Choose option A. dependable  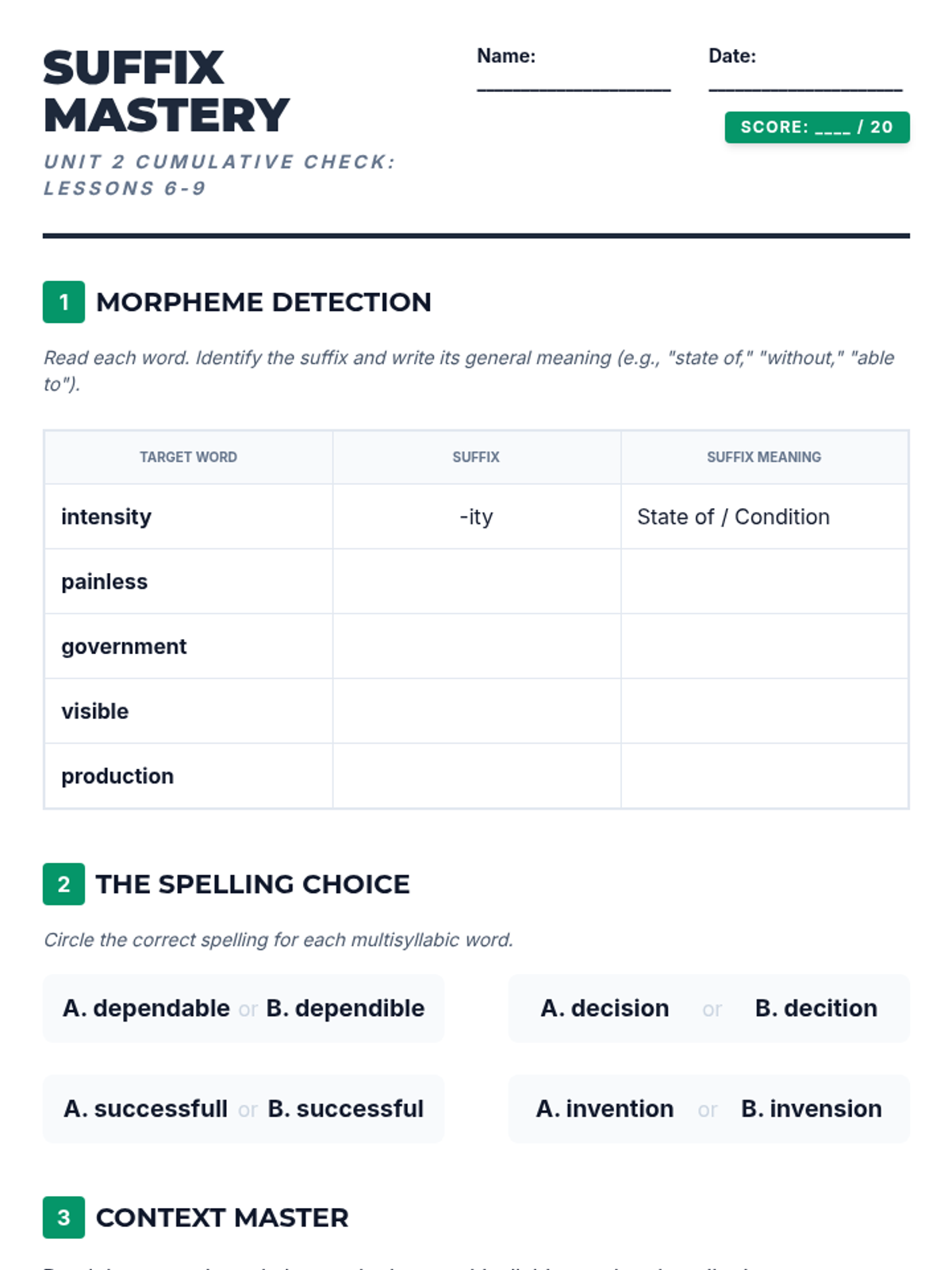[x=147, y=1008]
